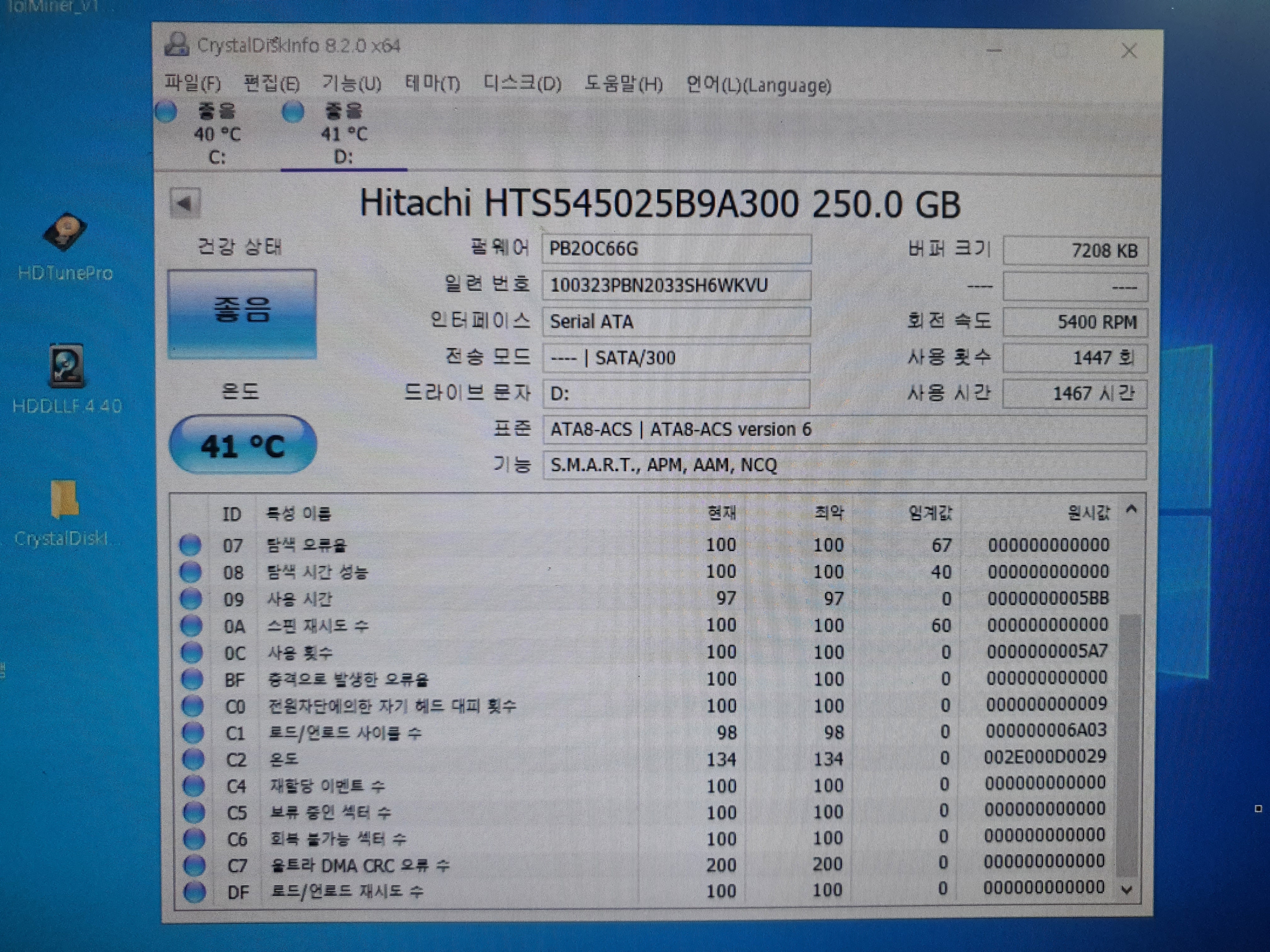Click the 임계값 column header

pos(930,513)
